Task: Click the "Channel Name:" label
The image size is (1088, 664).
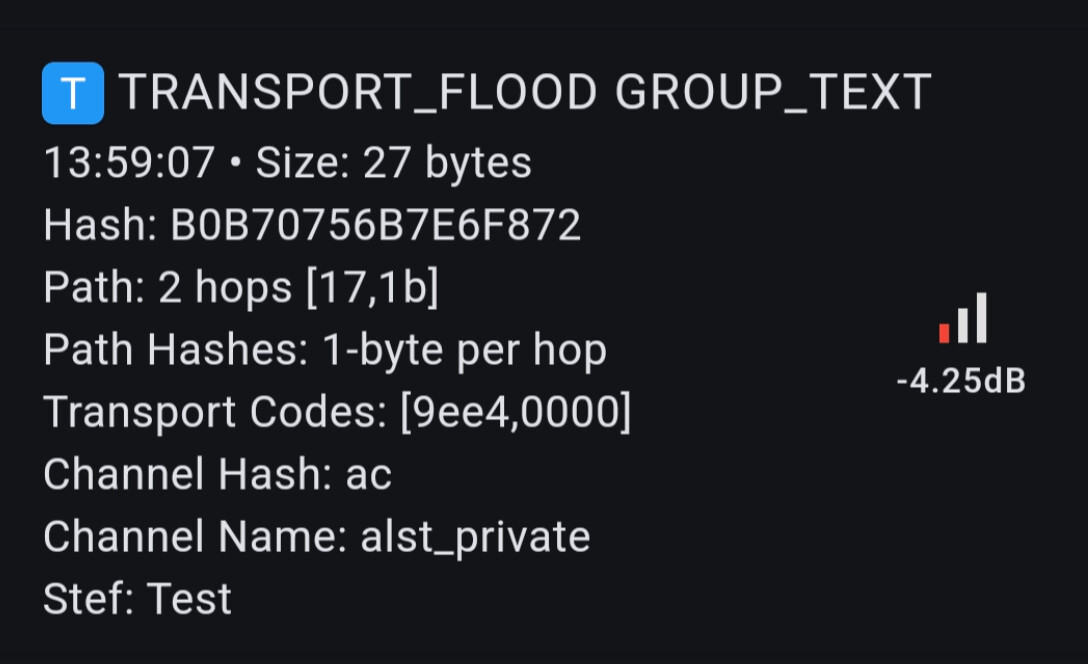Action: [x=196, y=536]
